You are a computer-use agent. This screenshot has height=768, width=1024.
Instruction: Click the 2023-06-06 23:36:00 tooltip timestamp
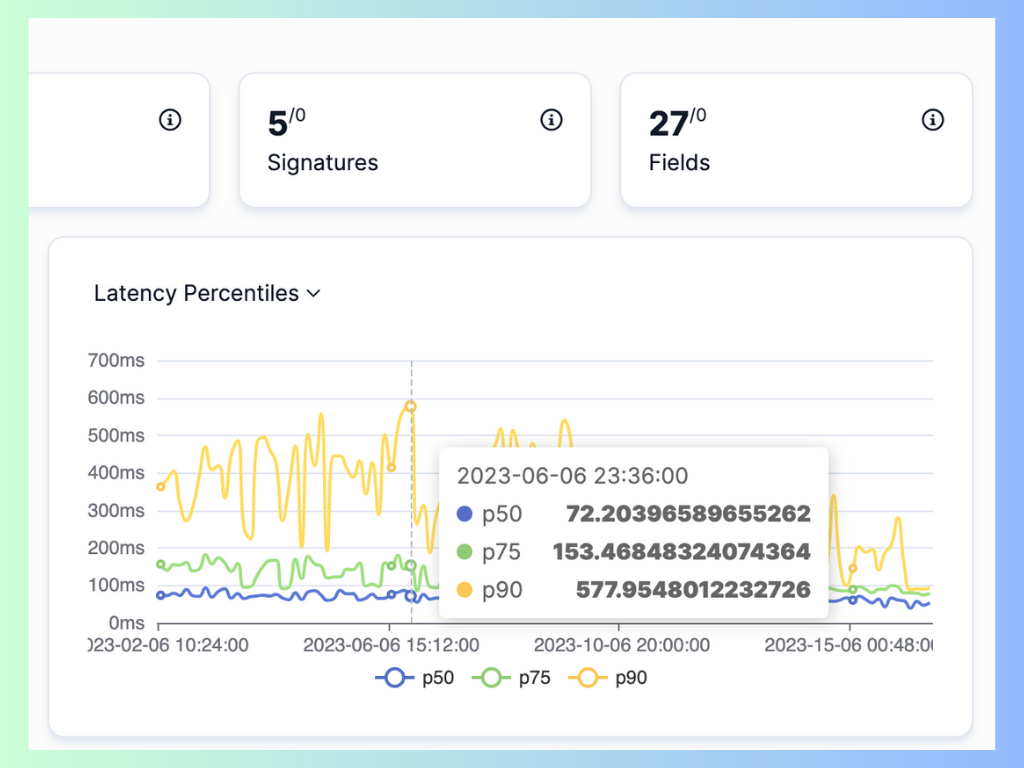[x=573, y=476]
